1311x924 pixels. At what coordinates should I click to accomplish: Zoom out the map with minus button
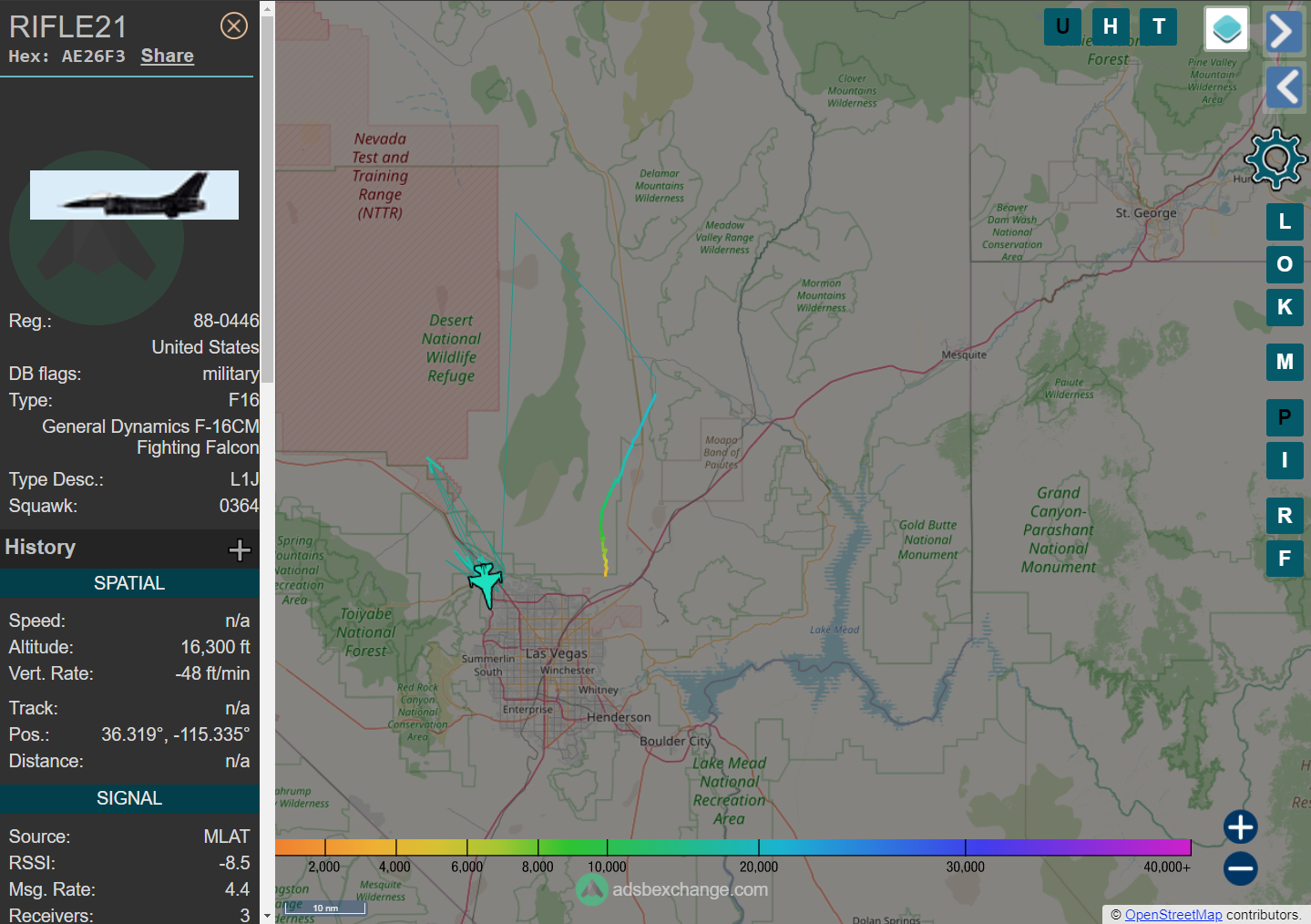(1240, 868)
